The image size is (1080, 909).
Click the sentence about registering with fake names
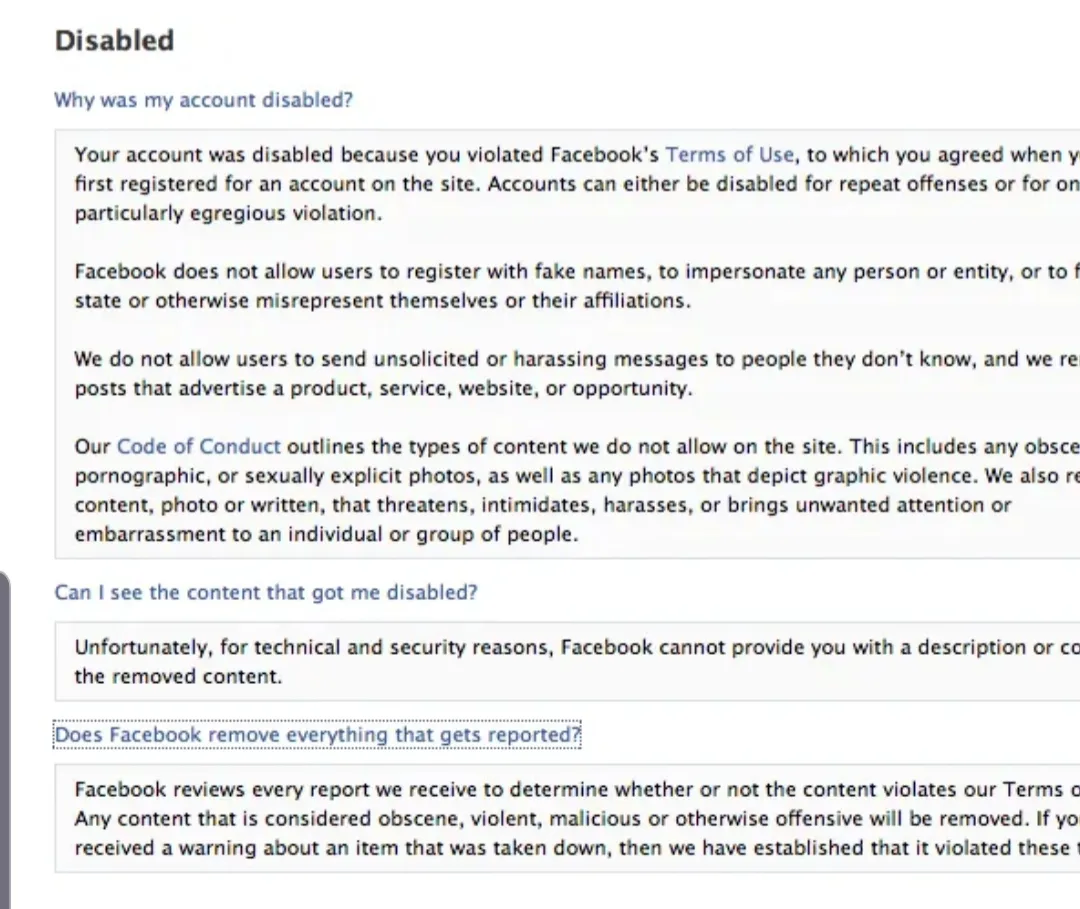pos(500,272)
